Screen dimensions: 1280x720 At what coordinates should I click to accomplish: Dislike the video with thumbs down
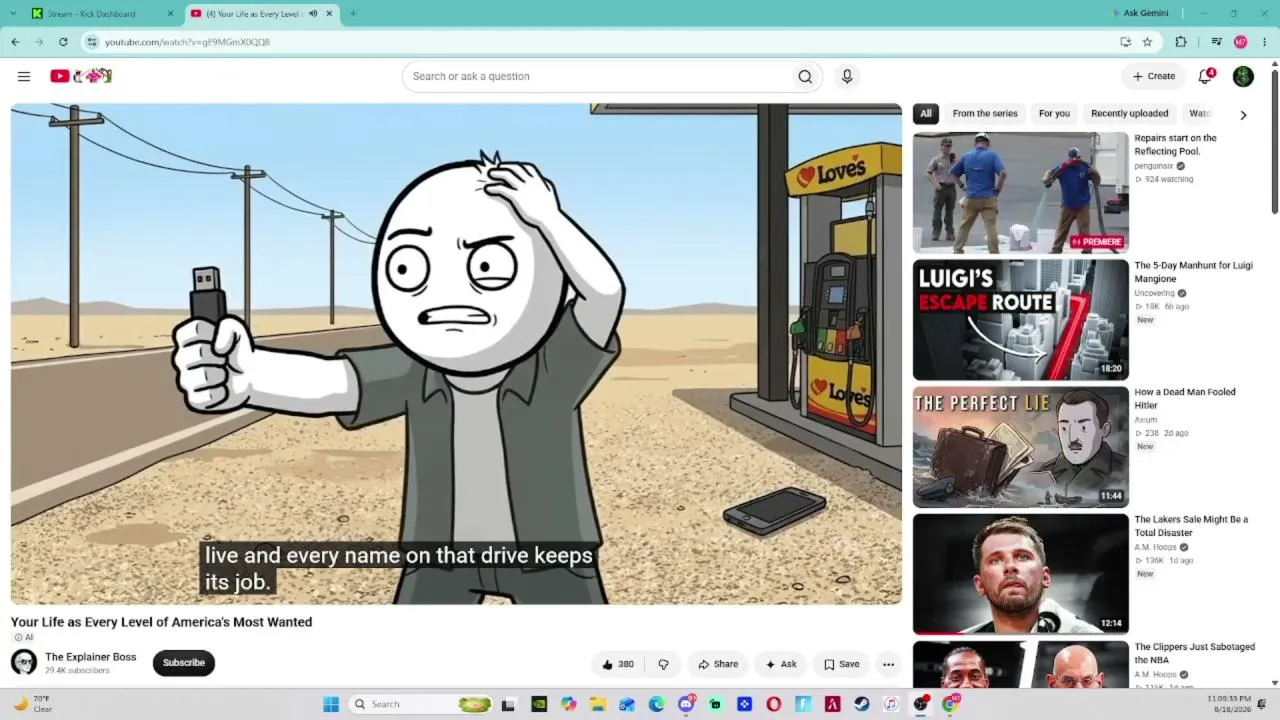tap(663, 664)
